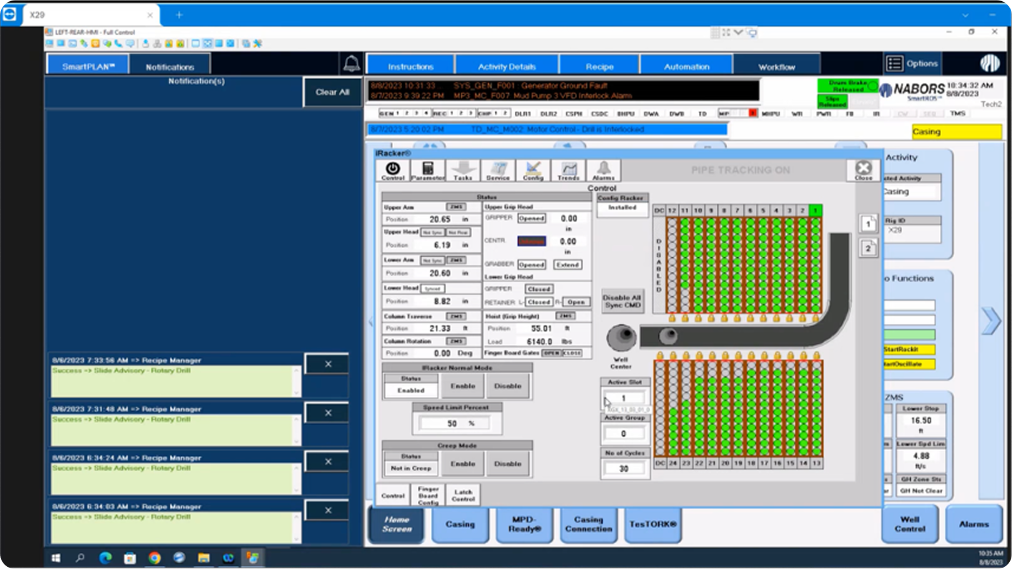The image size is (1013, 570).
Task: Open File Explorer from taskbar
Action: pos(204,558)
